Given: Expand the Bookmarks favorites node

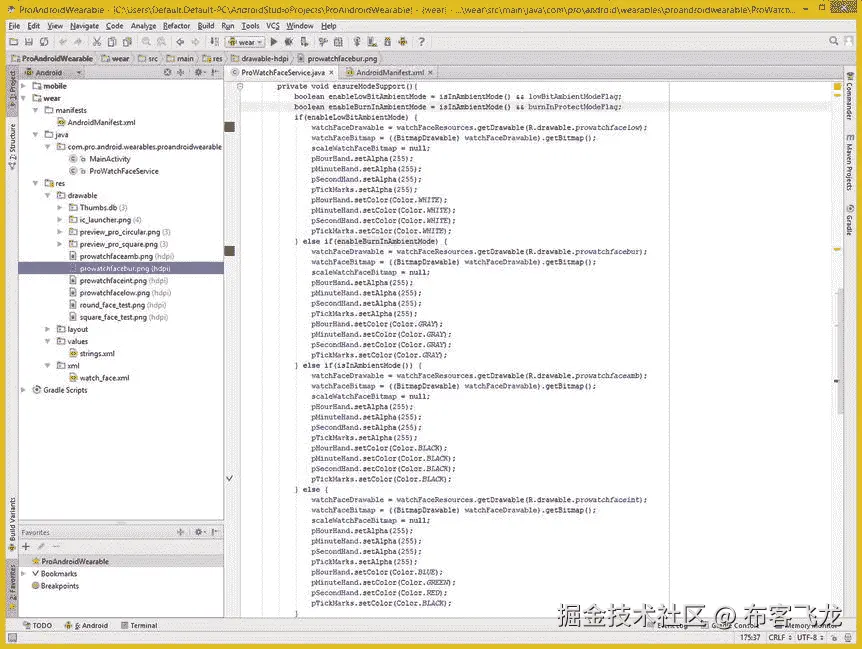Looking at the screenshot, I should (x=23, y=574).
